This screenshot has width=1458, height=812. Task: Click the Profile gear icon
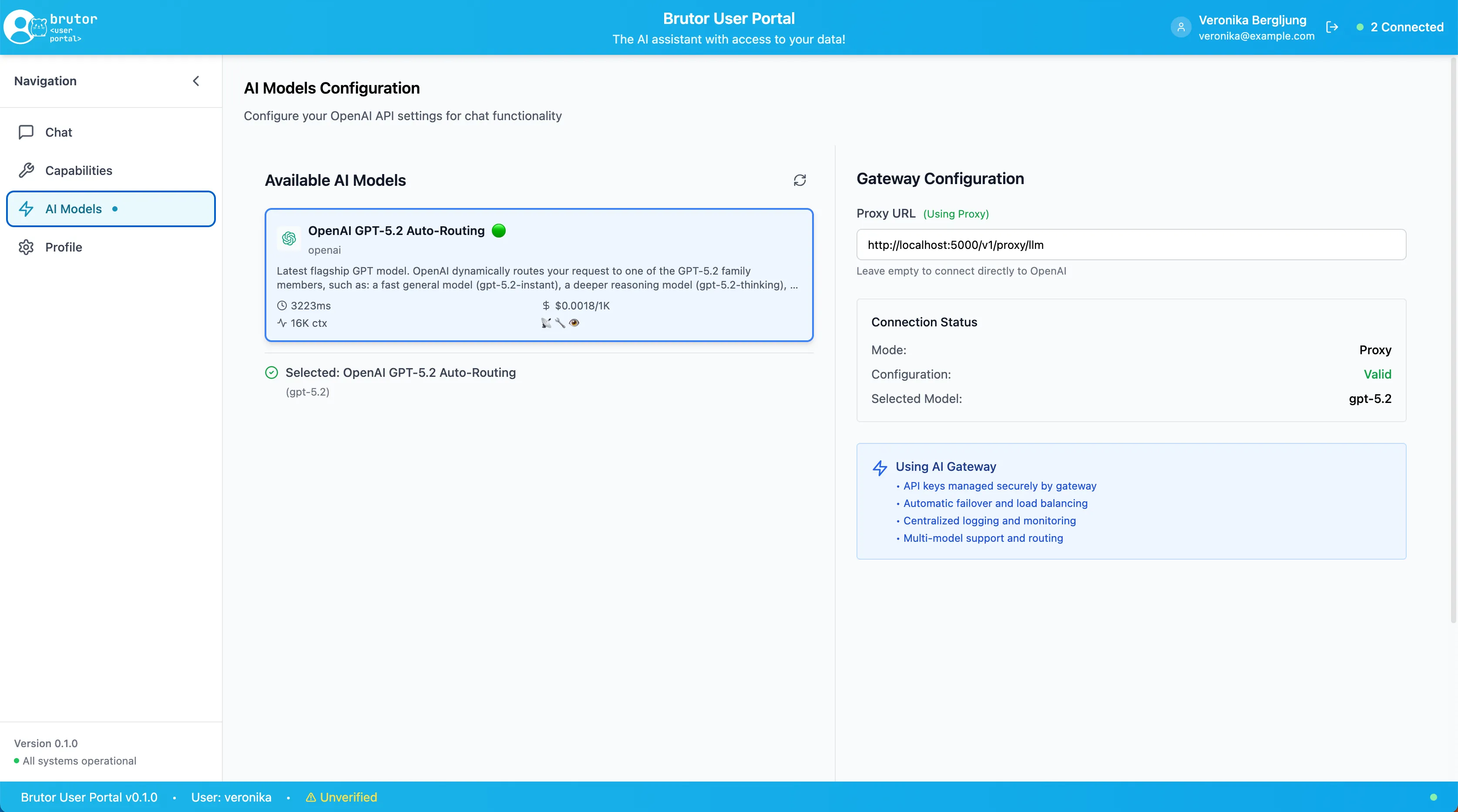point(26,247)
